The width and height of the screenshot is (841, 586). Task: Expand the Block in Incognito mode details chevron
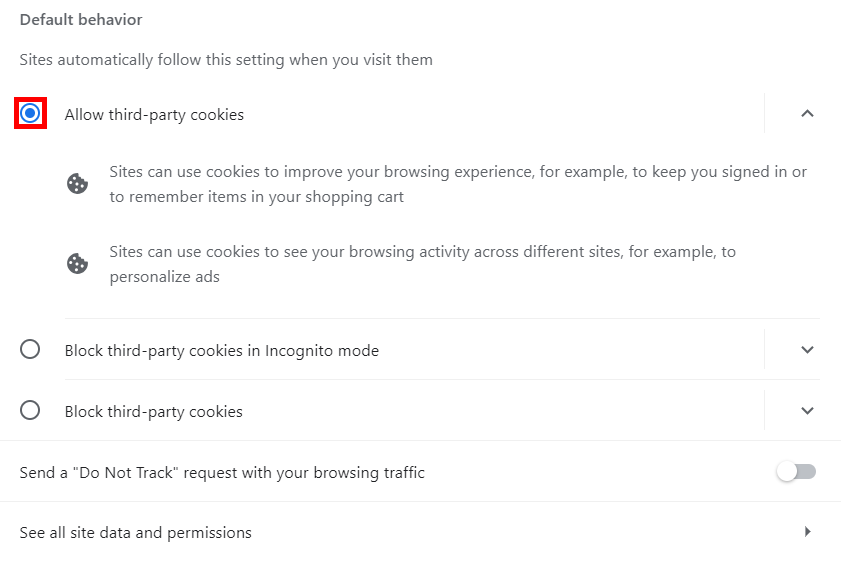[807, 350]
